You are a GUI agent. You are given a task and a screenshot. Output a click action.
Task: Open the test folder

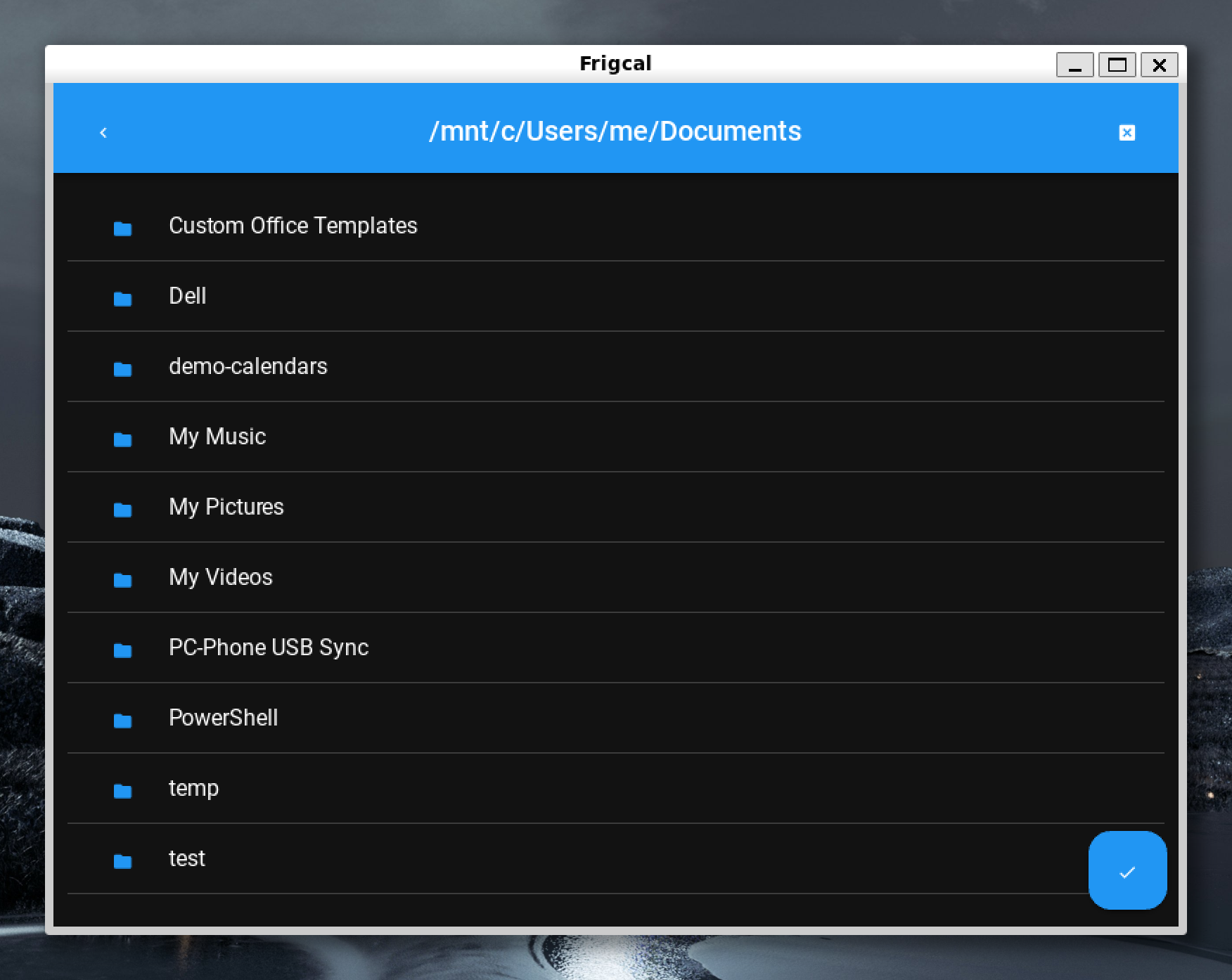click(615, 858)
